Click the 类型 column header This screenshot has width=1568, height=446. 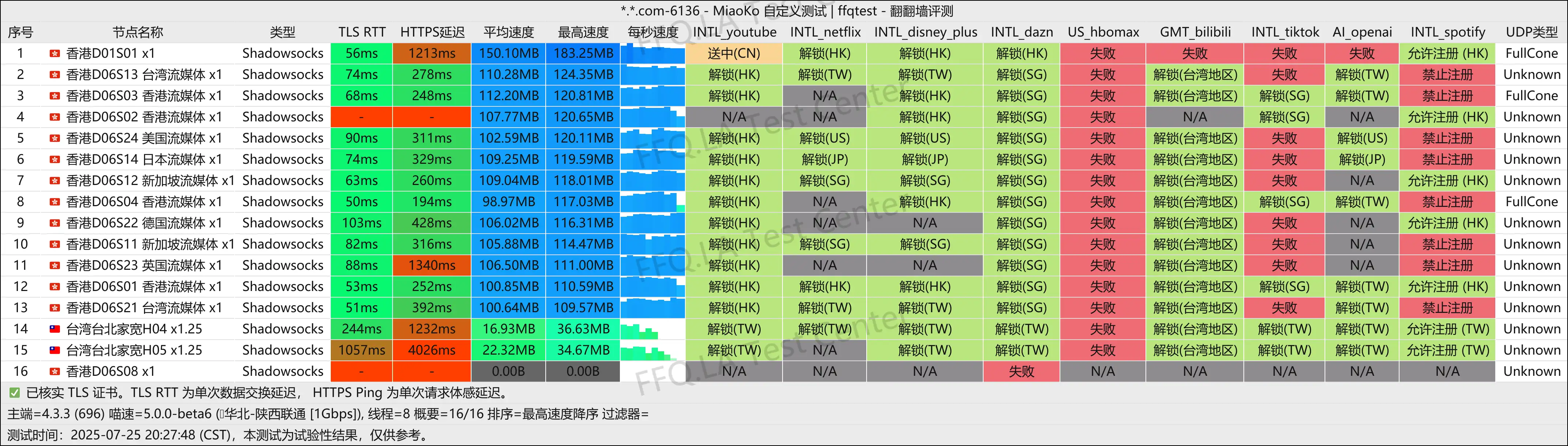pyautogui.click(x=283, y=32)
